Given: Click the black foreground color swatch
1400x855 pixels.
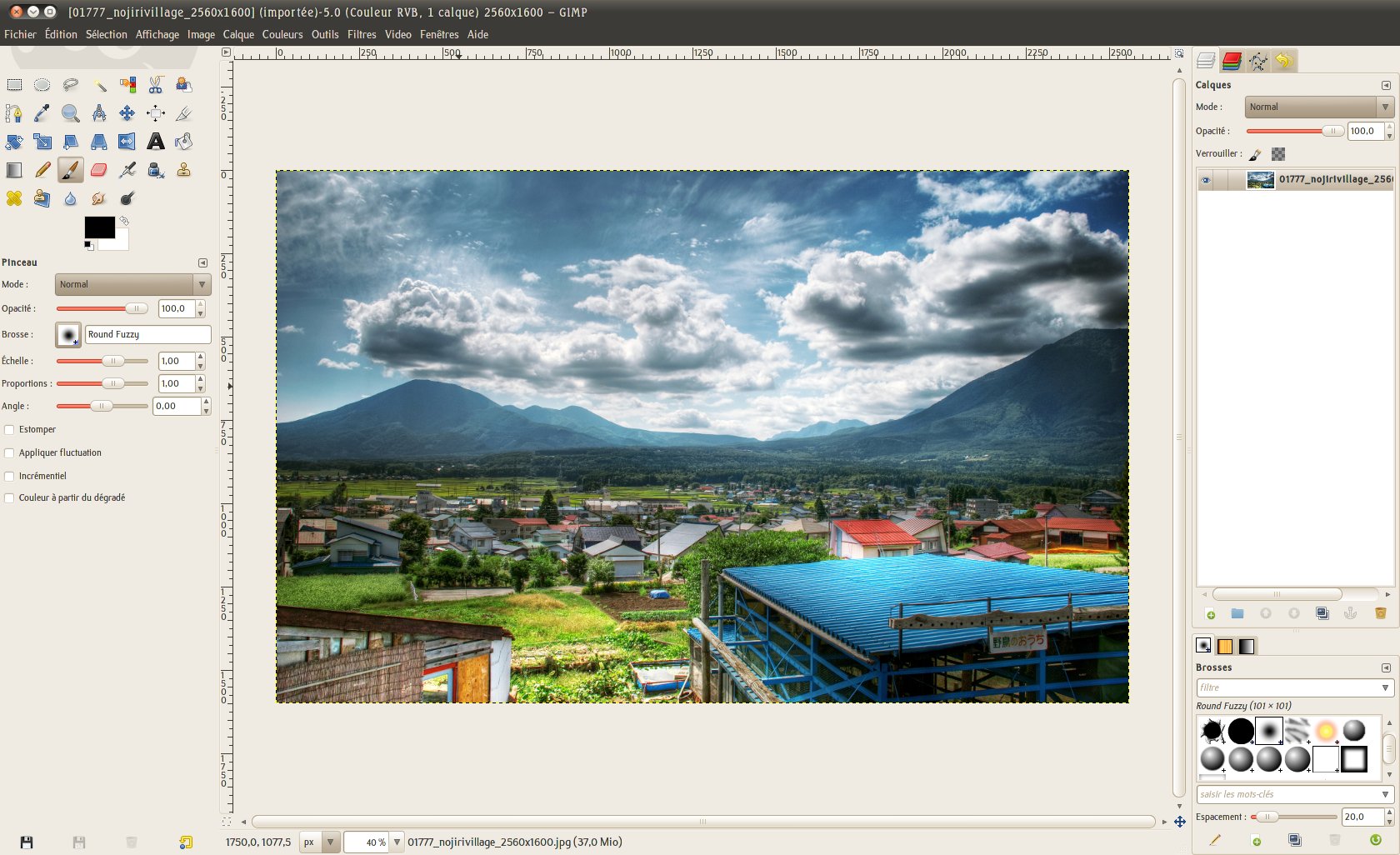Looking at the screenshot, I should tap(97, 227).
